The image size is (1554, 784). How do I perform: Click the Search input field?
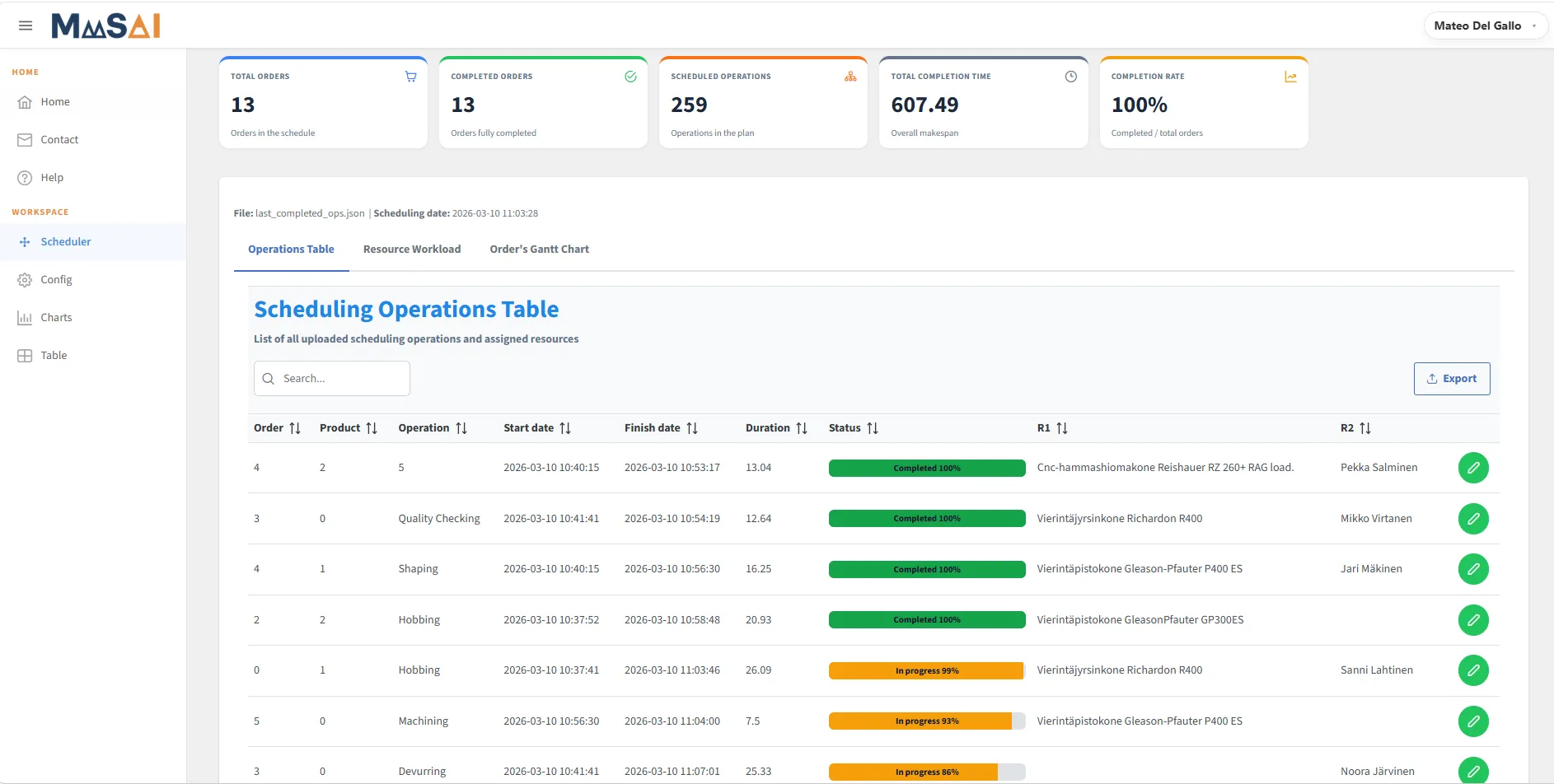tap(332, 379)
